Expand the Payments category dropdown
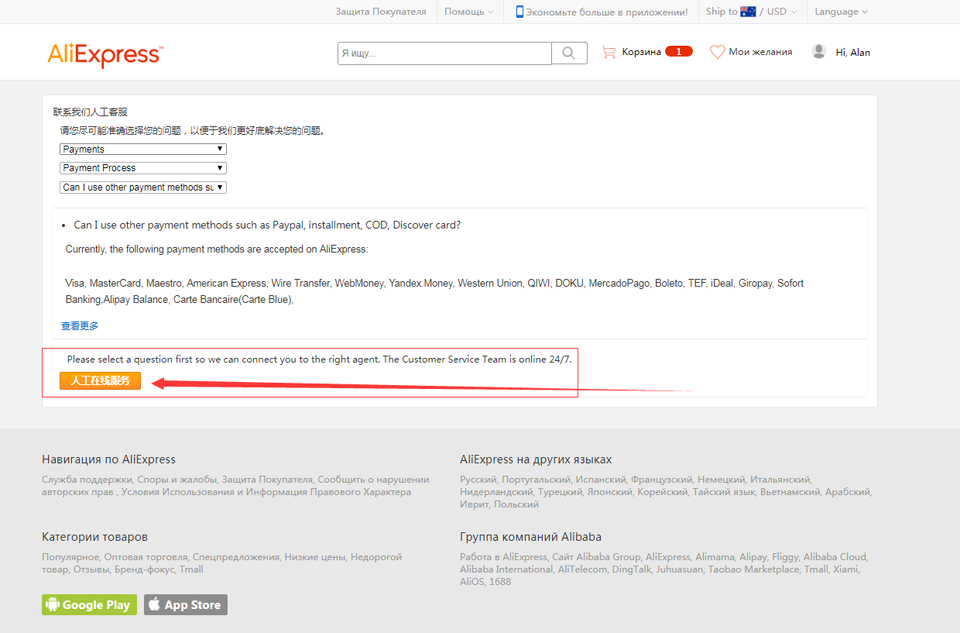Screen dimensions: 960x633 [x=143, y=149]
